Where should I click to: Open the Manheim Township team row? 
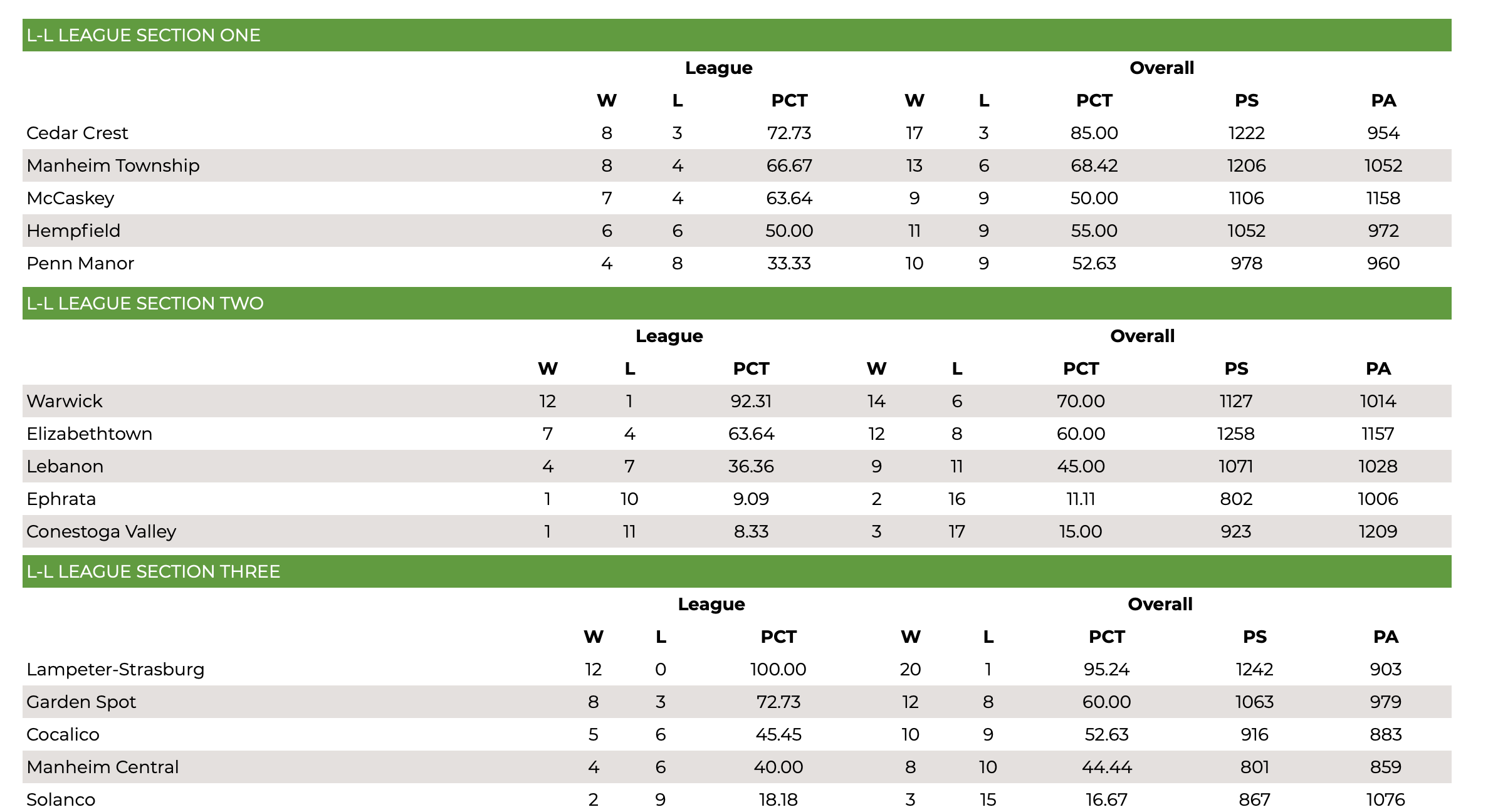pos(736,165)
